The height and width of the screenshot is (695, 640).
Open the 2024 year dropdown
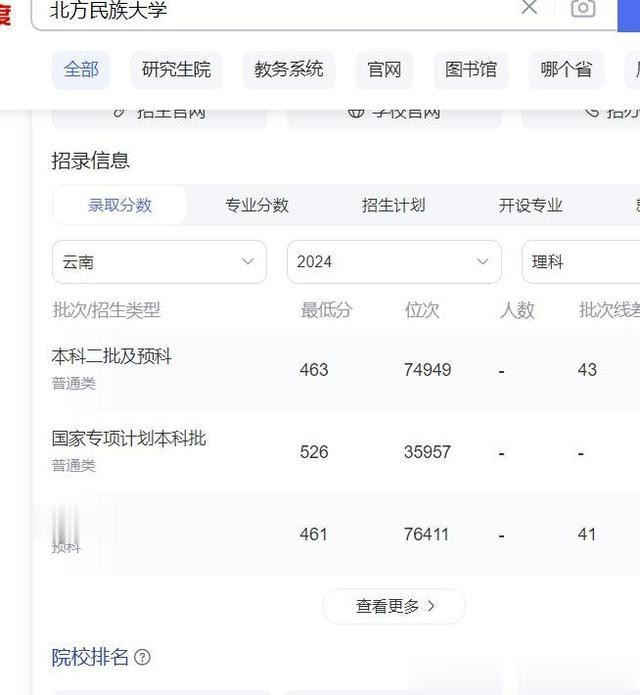394,262
